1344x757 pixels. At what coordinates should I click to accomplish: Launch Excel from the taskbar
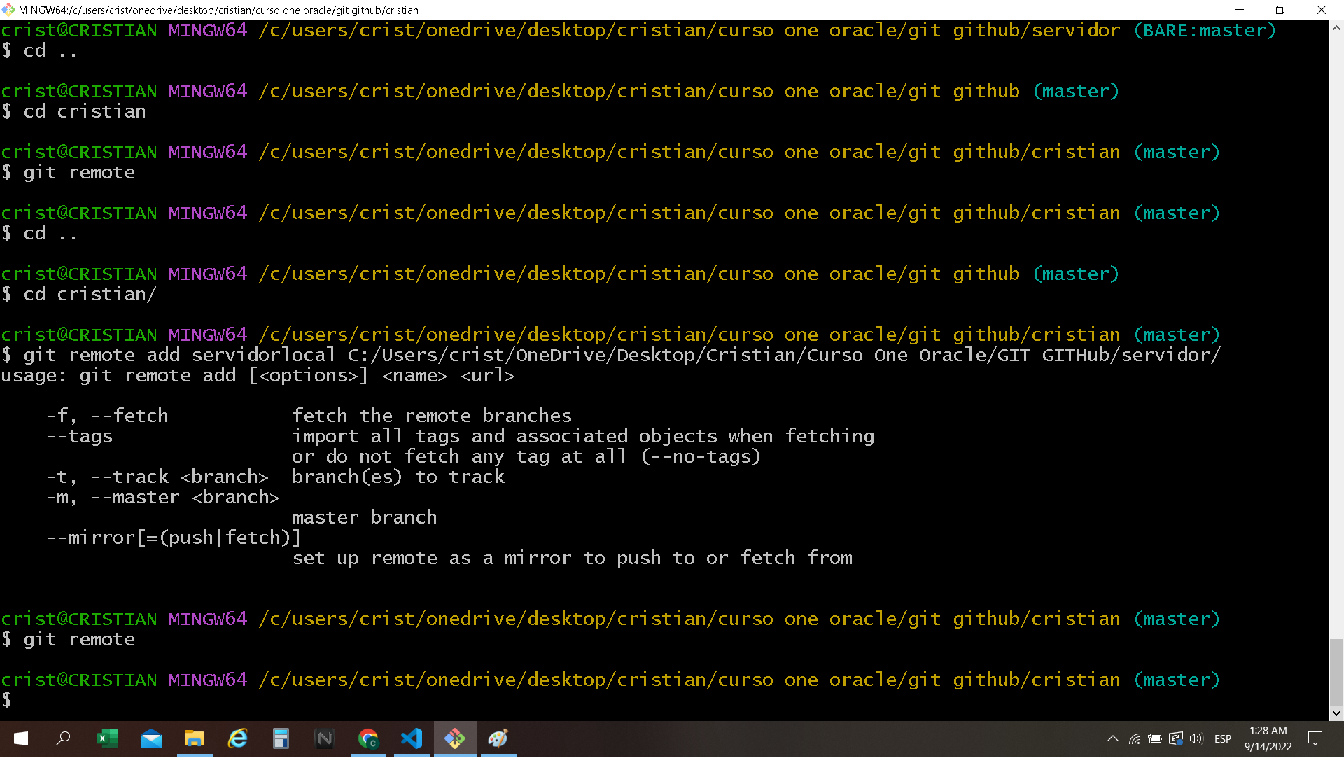(x=107, y=739)
